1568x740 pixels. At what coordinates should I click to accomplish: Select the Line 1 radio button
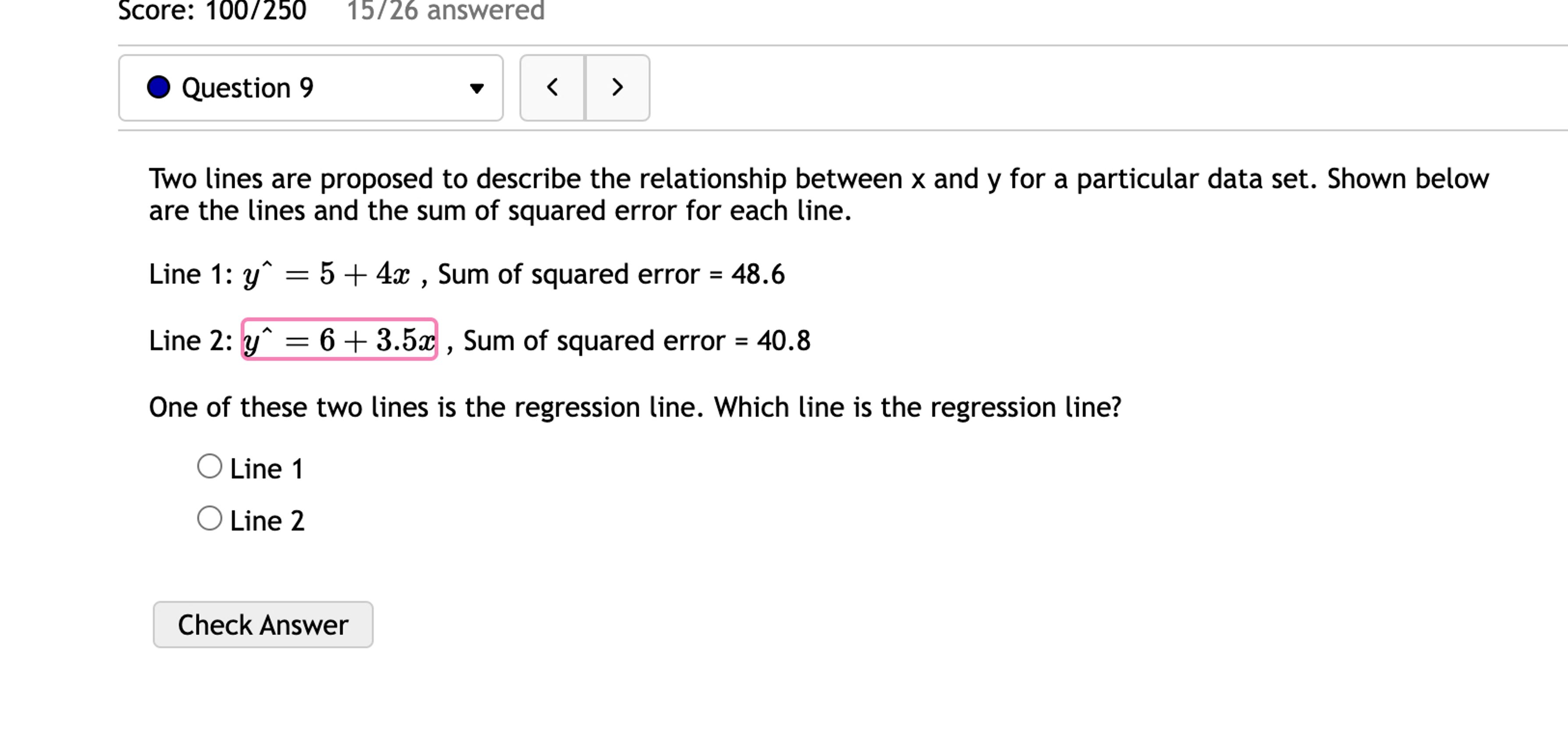click(x=210, y=466)
